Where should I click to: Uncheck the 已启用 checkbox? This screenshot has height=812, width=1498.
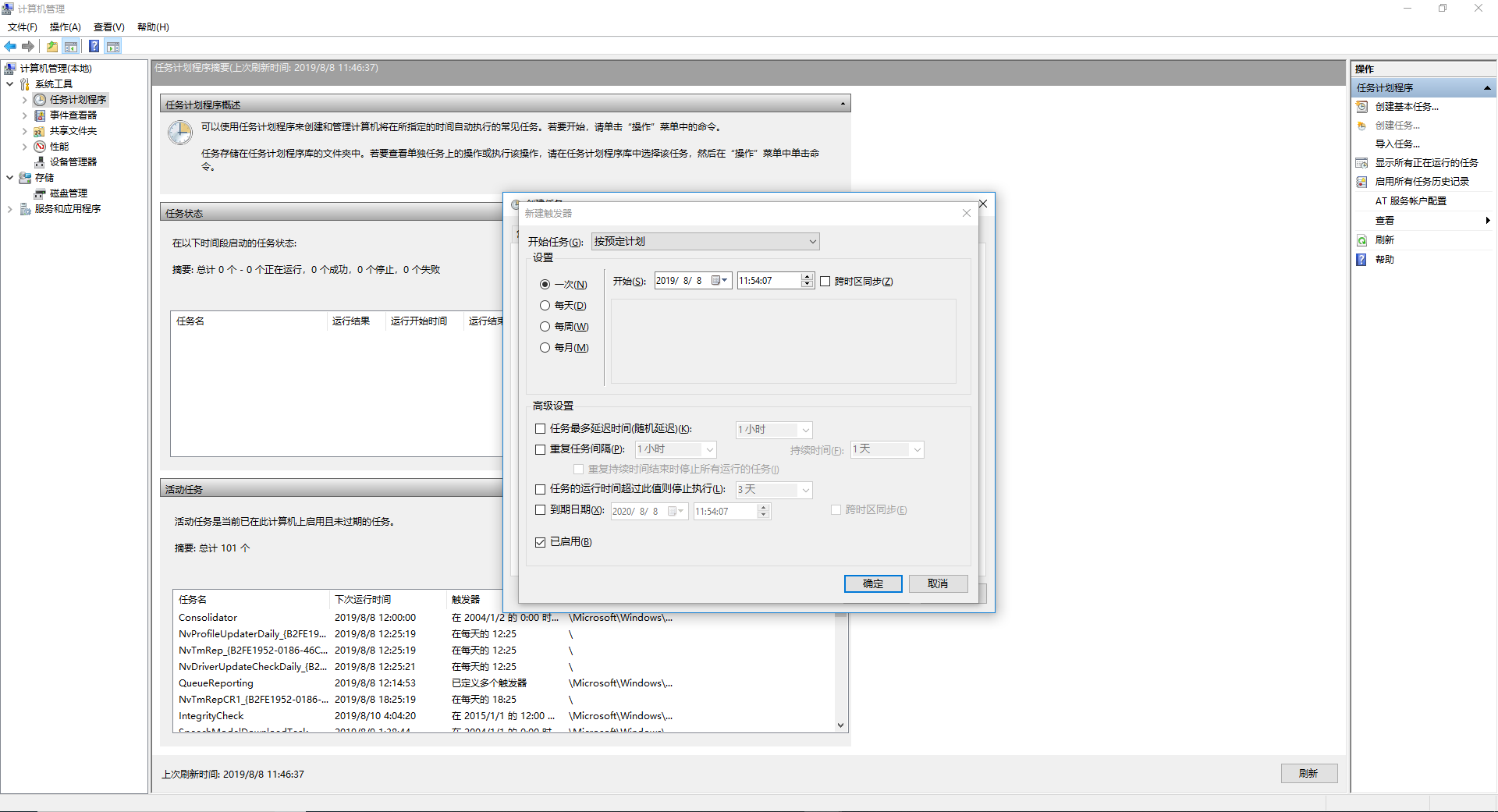(540, 542)
